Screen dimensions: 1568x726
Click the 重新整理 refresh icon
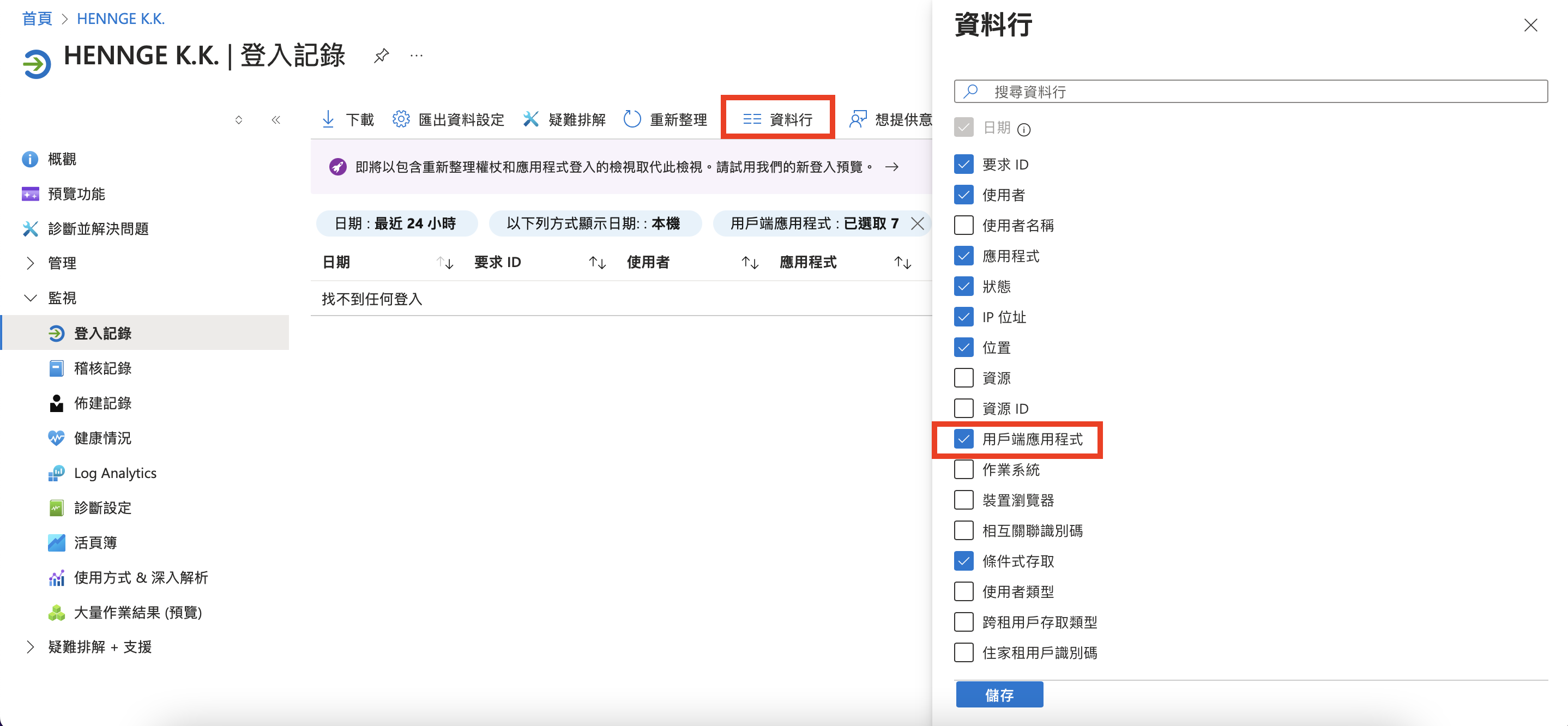pos(632,119)
